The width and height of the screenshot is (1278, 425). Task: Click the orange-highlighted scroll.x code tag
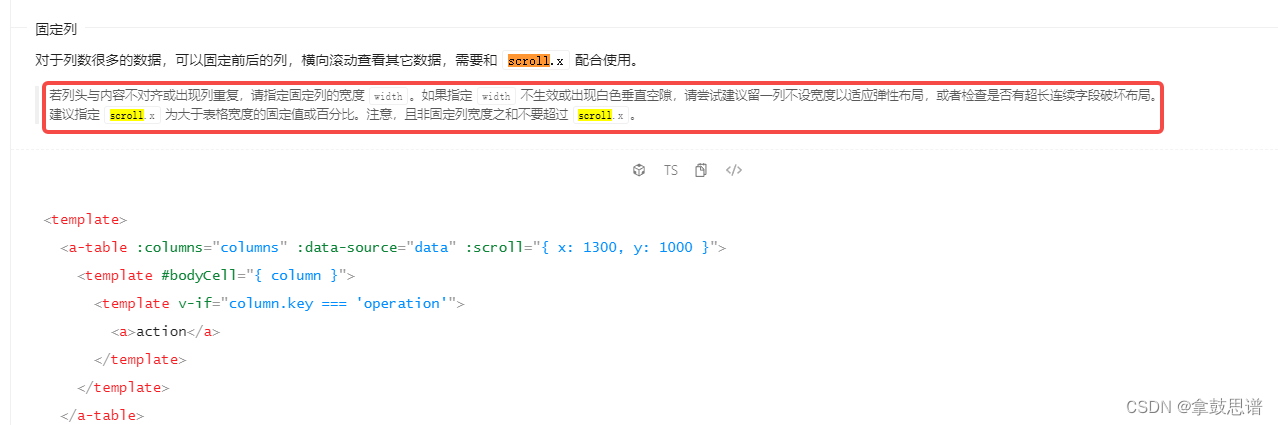click(536, 60)
